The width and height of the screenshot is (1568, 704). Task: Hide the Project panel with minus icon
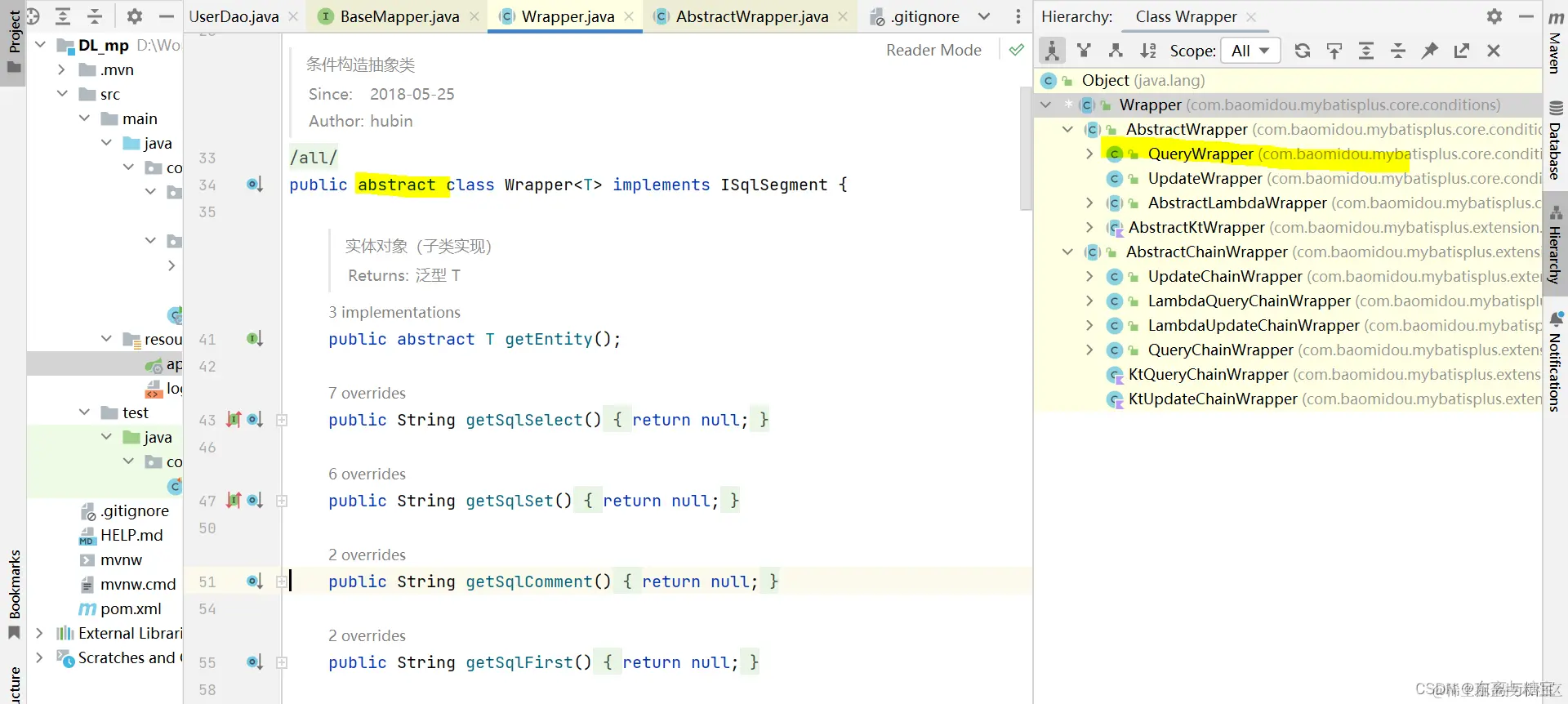tap(166, 16)
